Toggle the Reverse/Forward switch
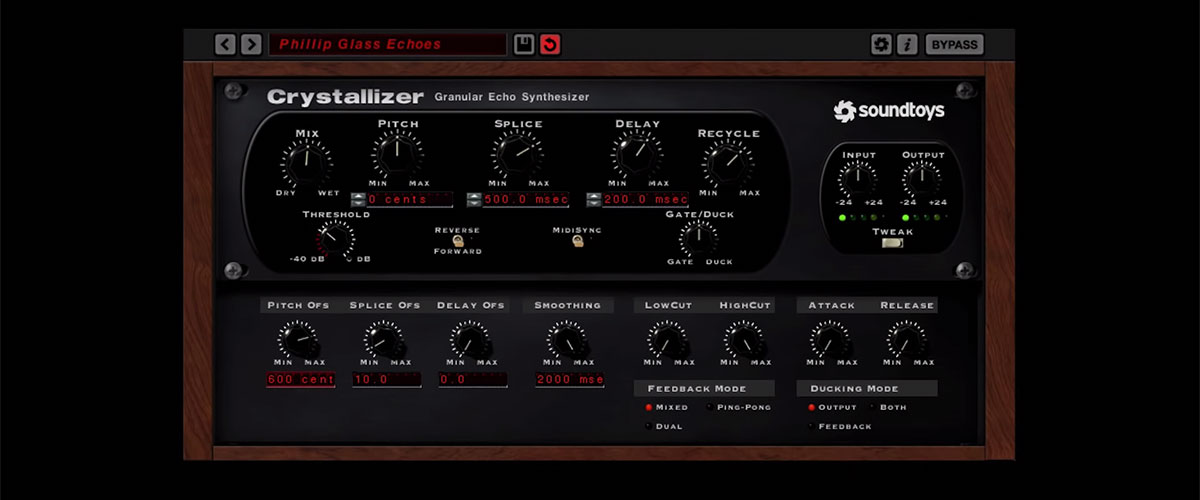This screenshot has width=1200, height=500. pos(457,240)
